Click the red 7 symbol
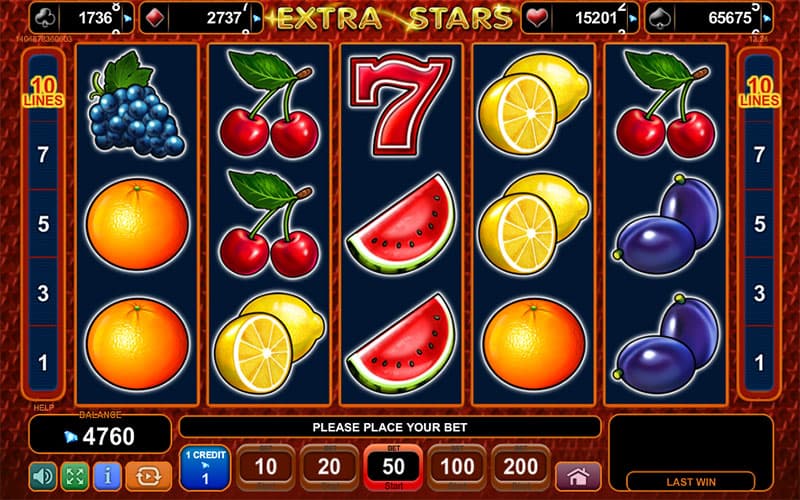 click(401, 105)
